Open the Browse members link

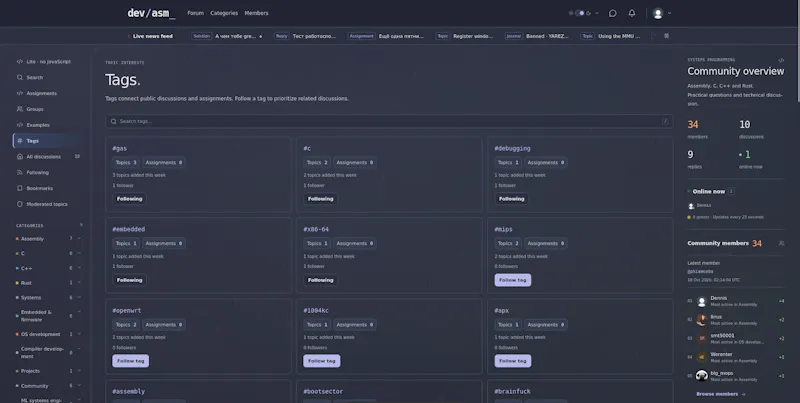[720, 394]
